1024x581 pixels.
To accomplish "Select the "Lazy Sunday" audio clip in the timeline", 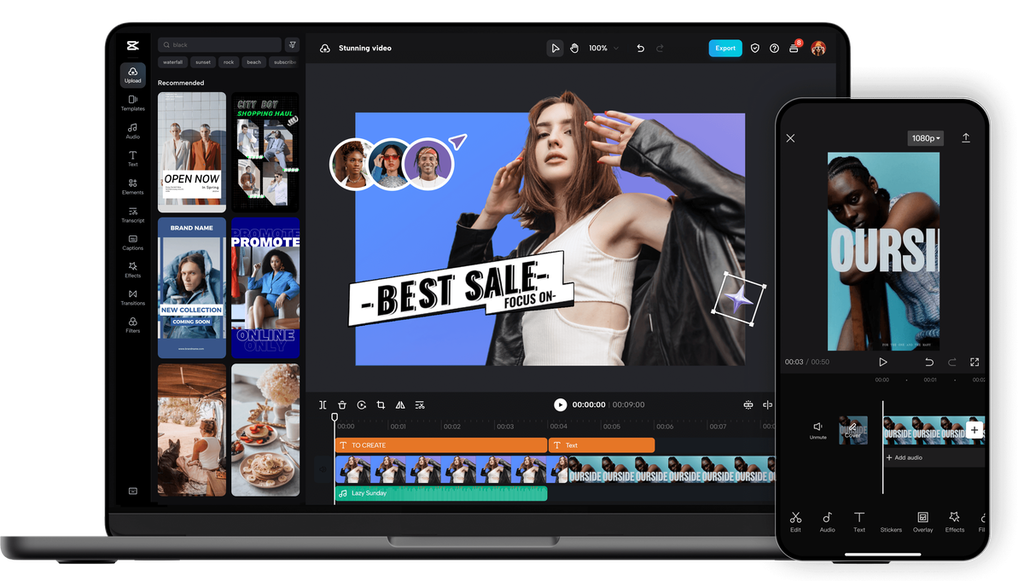I will [x=441, y=493].
